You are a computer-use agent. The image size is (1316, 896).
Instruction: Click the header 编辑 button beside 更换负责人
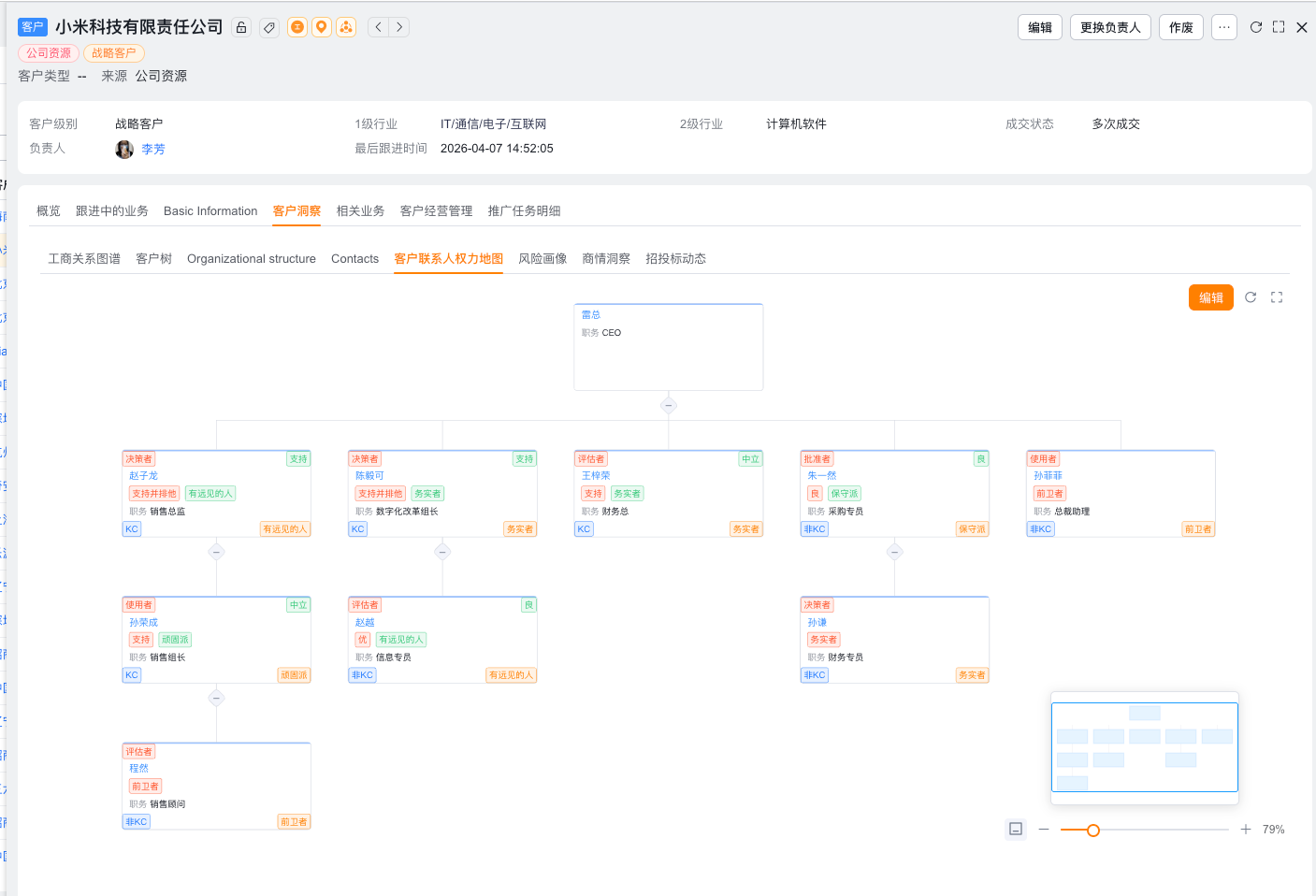pyautogui.click(x=1040, y=27)
